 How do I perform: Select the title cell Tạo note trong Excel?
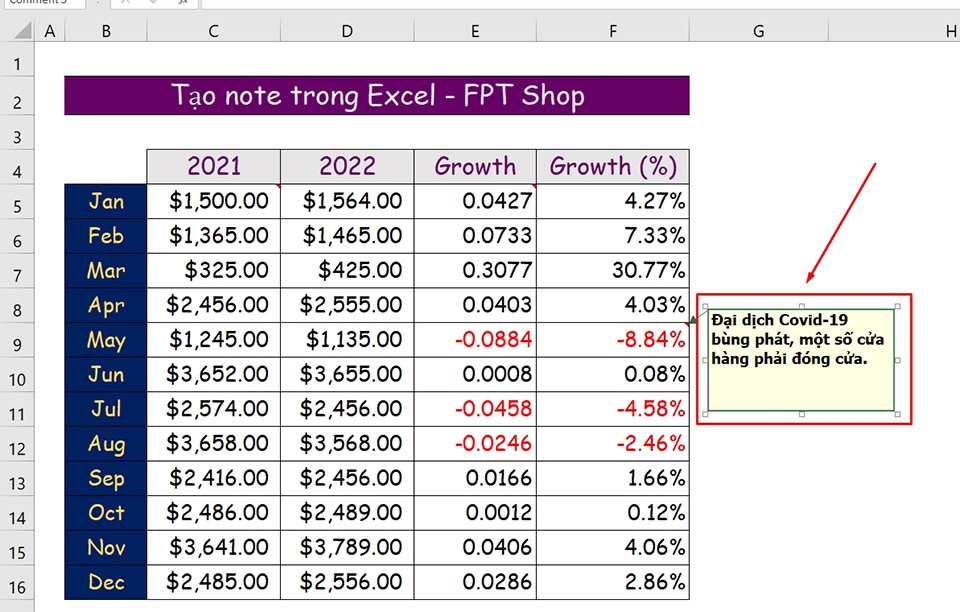coord(377,94)
